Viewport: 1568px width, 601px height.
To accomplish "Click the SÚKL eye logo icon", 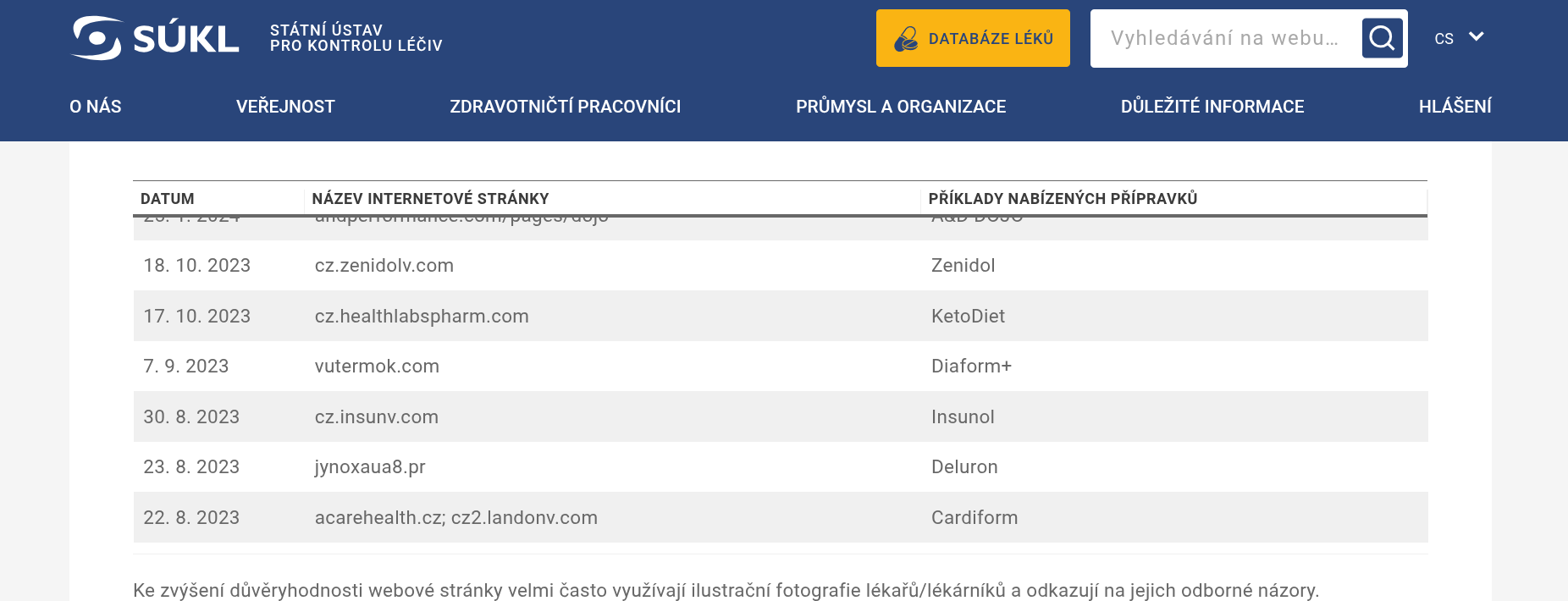I will [x=97, y=38].
